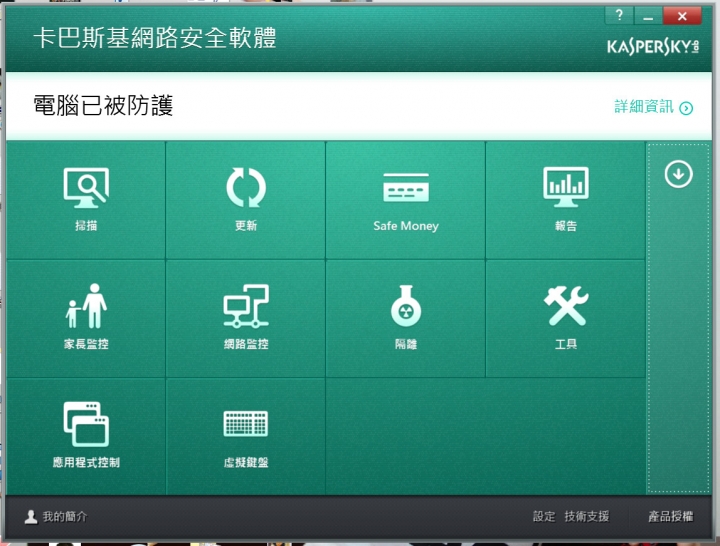Open the 詳細資訊 details link
The image size is (720, 546).
[653, 107]
